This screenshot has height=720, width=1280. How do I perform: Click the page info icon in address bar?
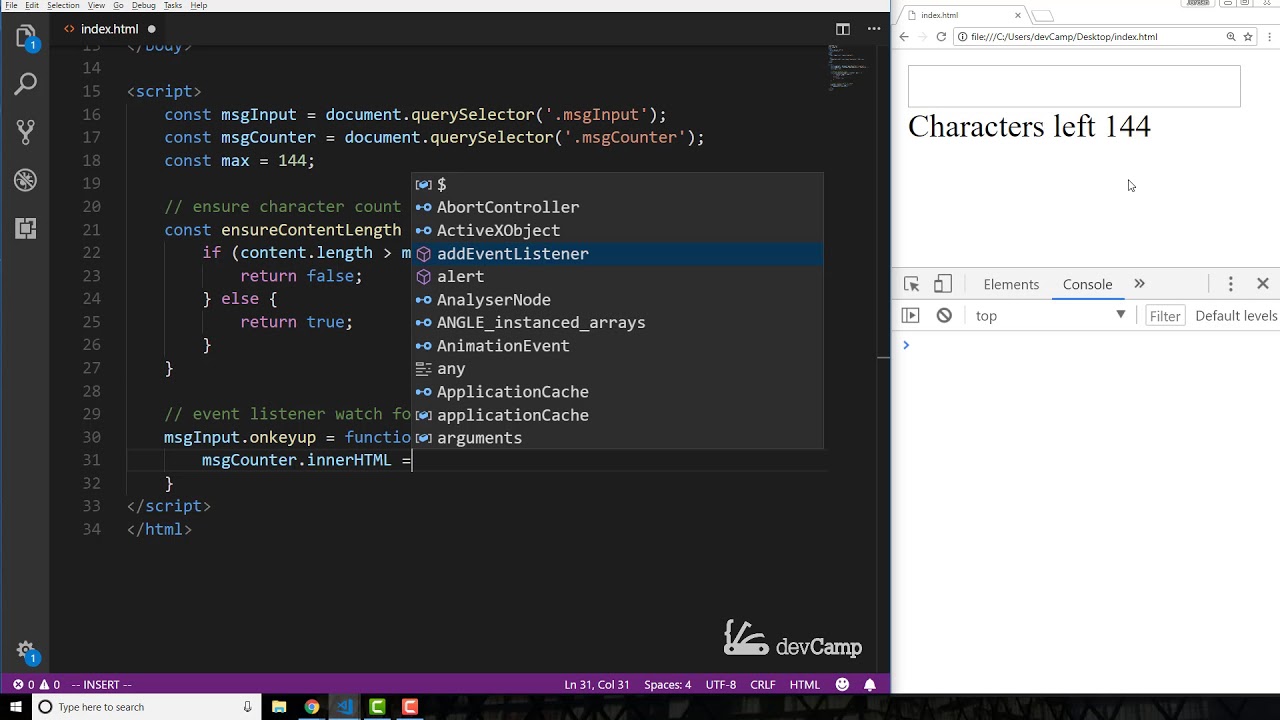click(x=962, y=37)
